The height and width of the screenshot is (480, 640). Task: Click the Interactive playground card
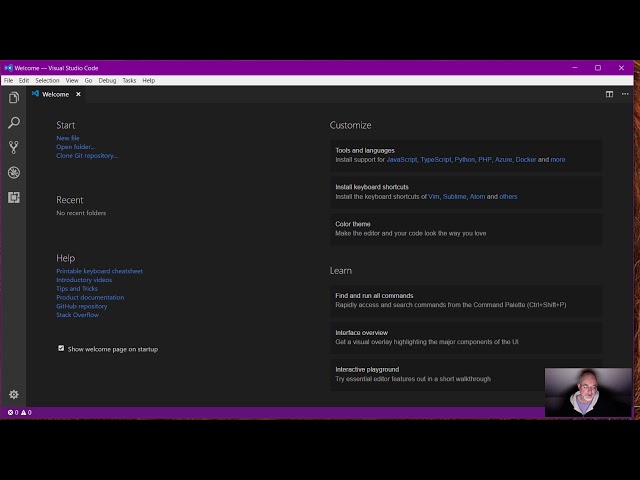466,374
